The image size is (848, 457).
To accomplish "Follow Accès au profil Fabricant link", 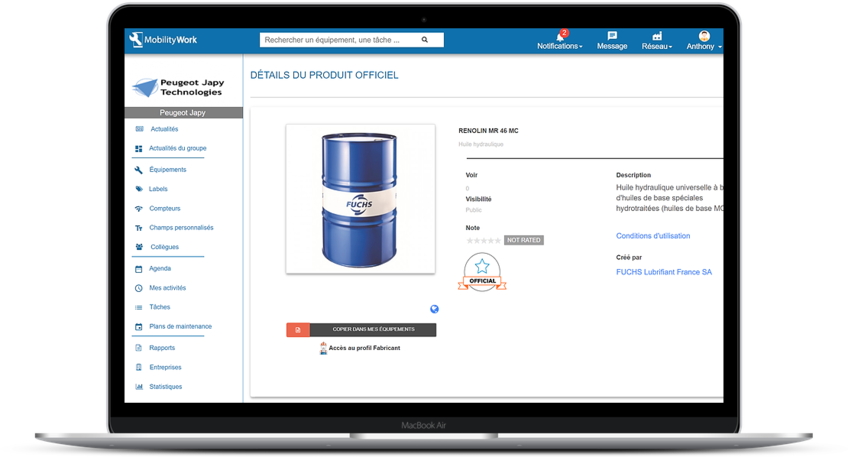I will coord(364,348).
